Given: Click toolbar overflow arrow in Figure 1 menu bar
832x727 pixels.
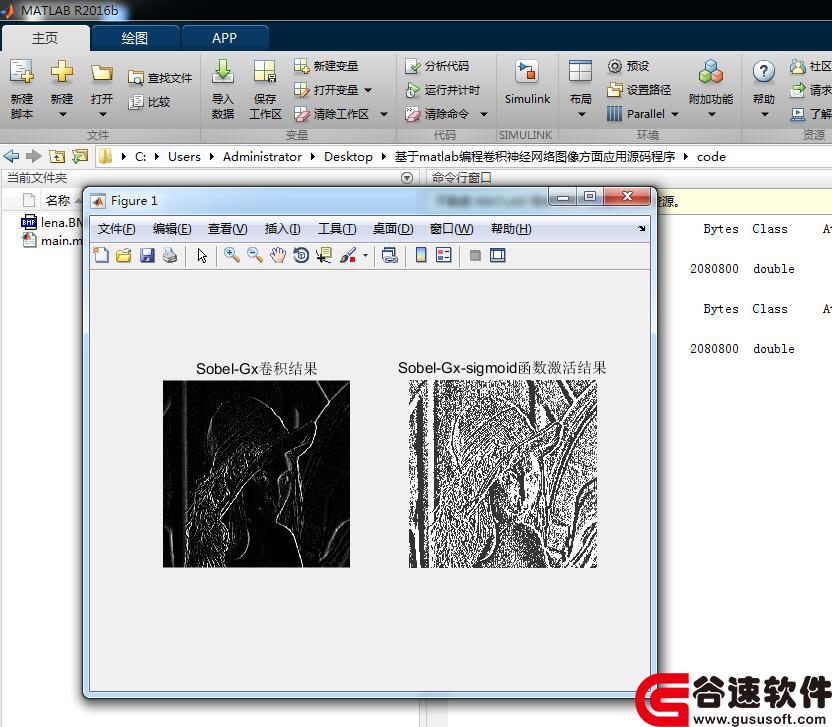Looking at the screenshot, I should point(642,229).
